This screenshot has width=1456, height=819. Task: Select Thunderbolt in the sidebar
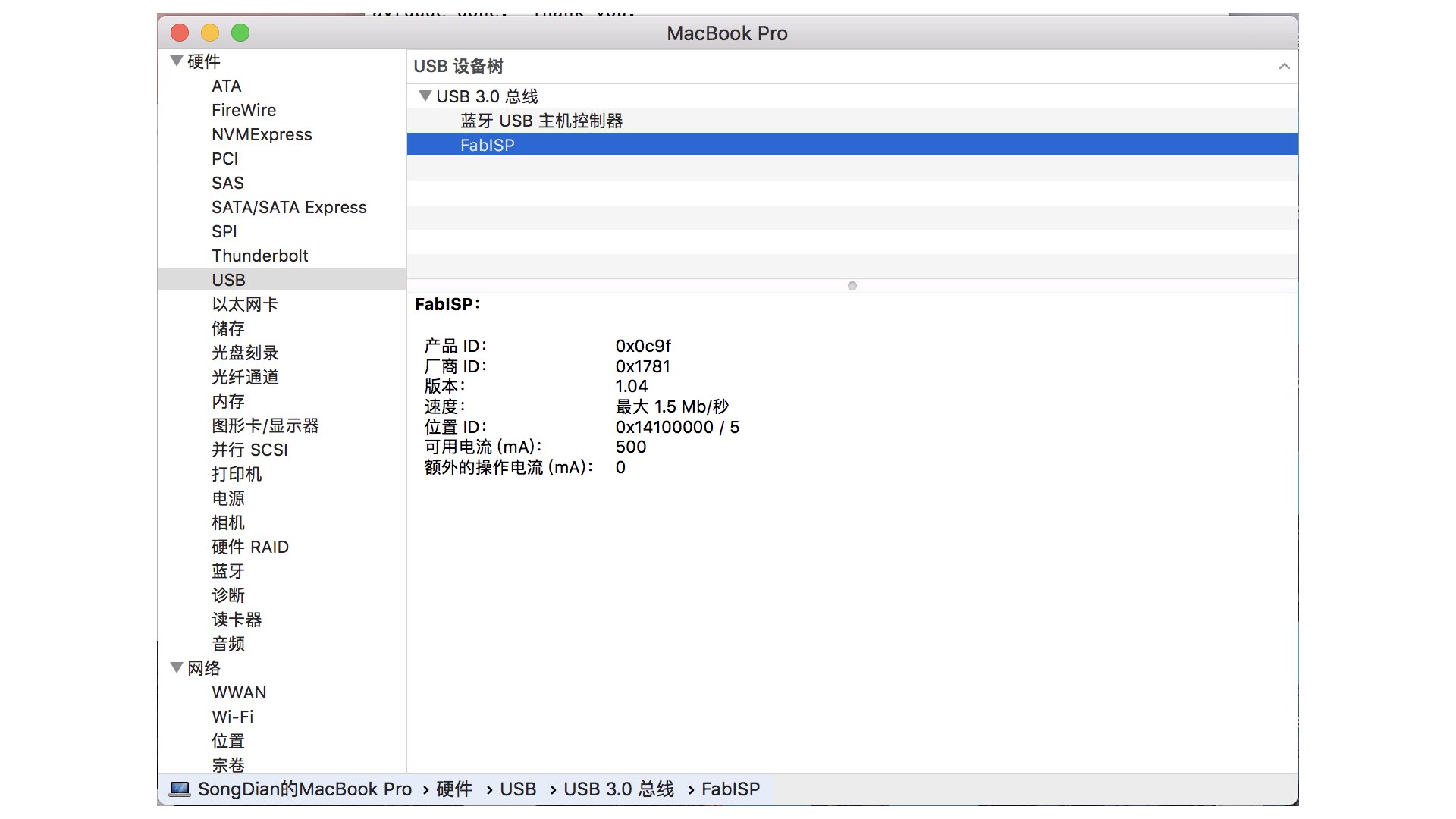(x=259, y=256)
